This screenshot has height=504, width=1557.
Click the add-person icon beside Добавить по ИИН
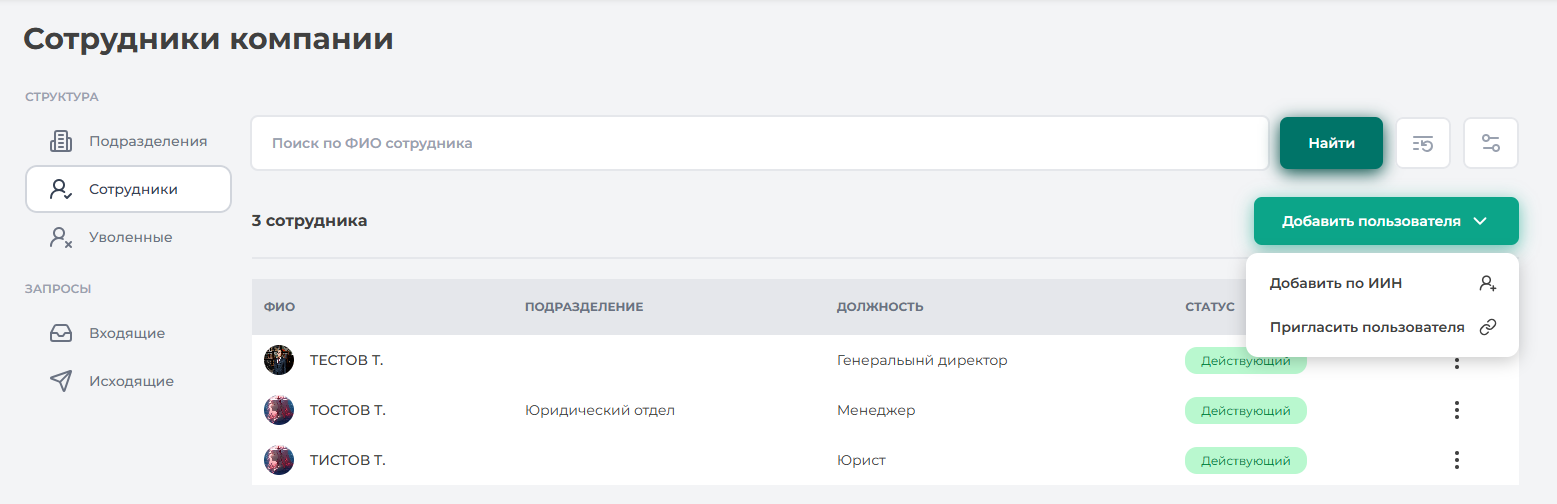pyautogui.click(x=1487, y=283)
